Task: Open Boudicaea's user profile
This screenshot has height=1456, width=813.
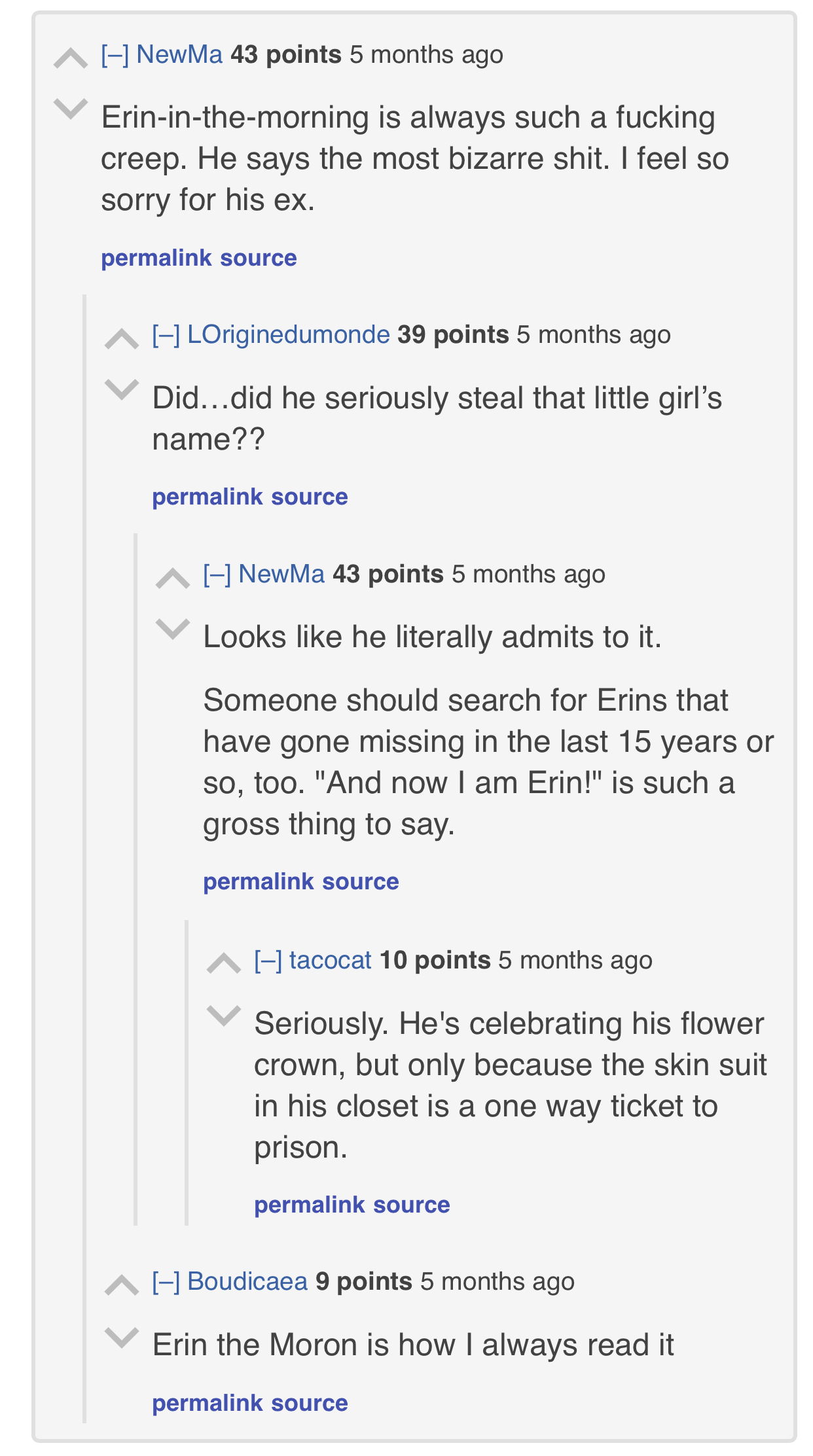Action: coord(247,1281)
